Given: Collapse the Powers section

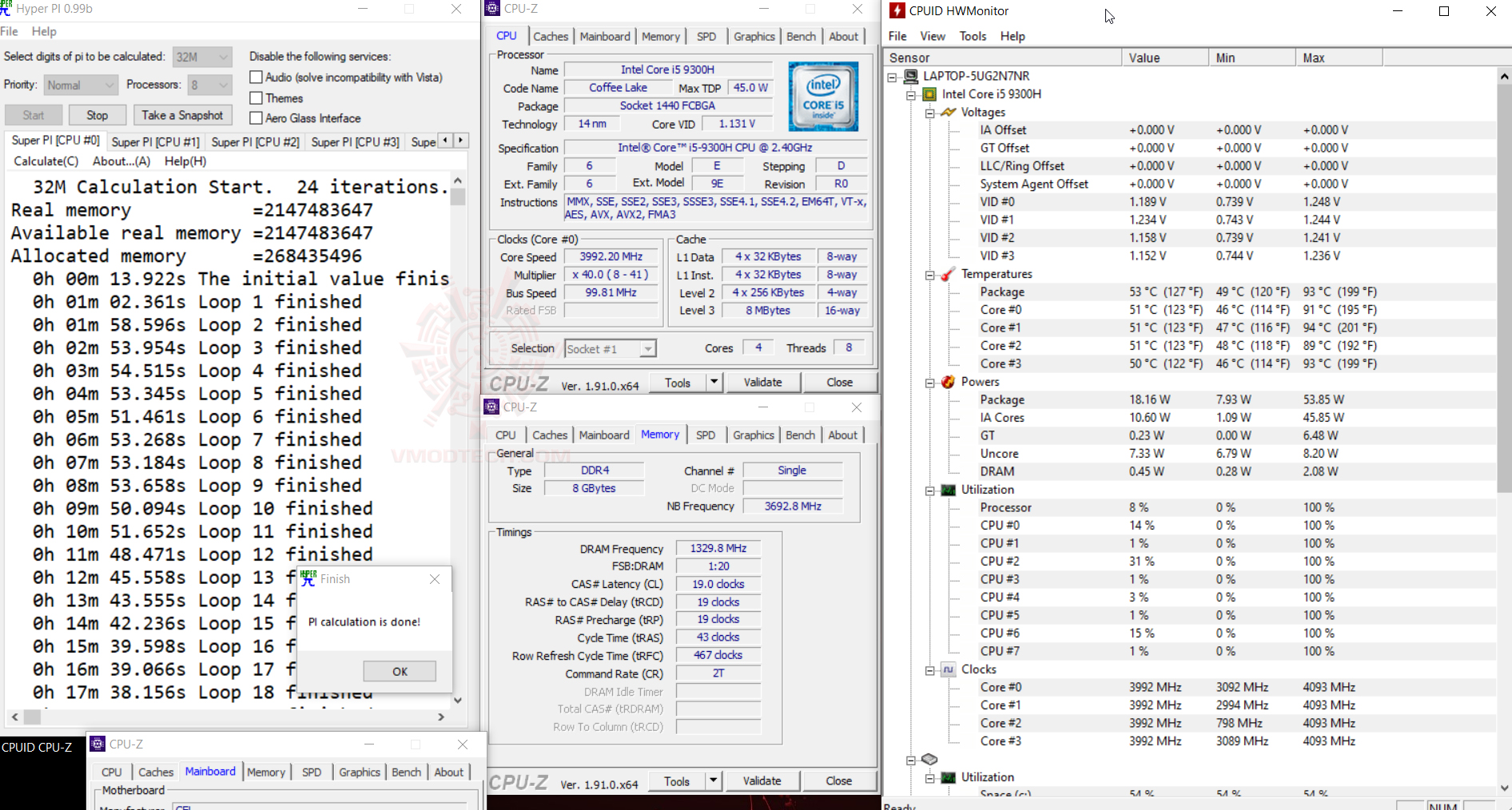Looking at the screenshot, I should click(930, 383).
